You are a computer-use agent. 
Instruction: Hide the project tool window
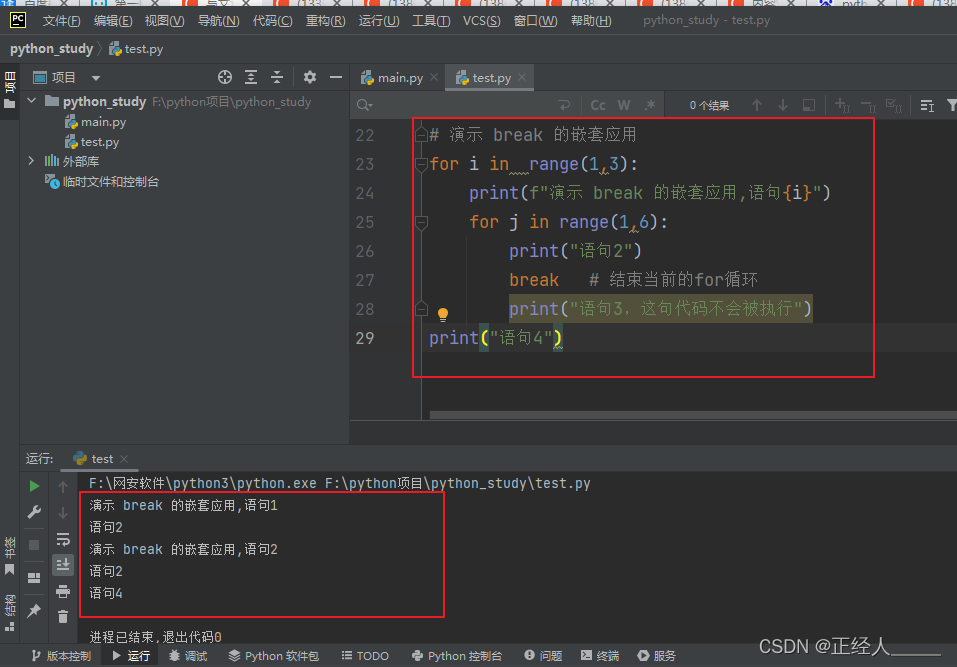[x=336, y=77]
